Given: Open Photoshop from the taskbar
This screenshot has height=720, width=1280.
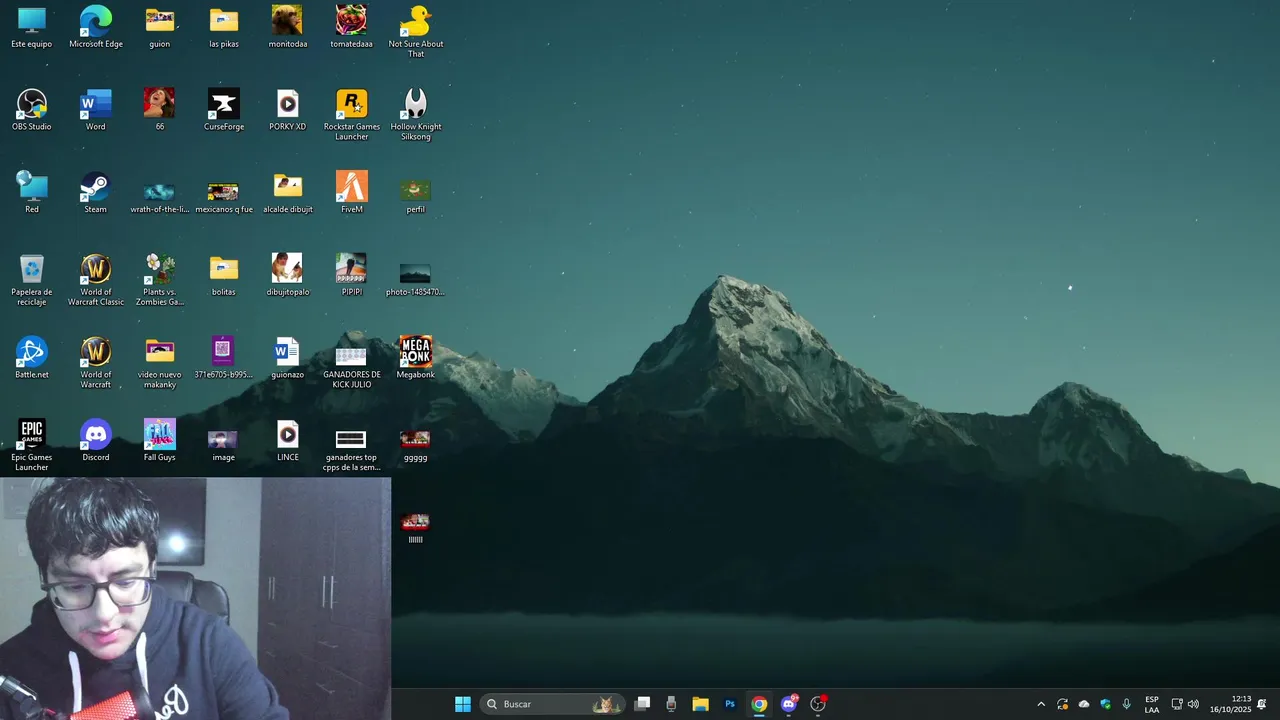Looking at the screenshot, I should [730, 704].
